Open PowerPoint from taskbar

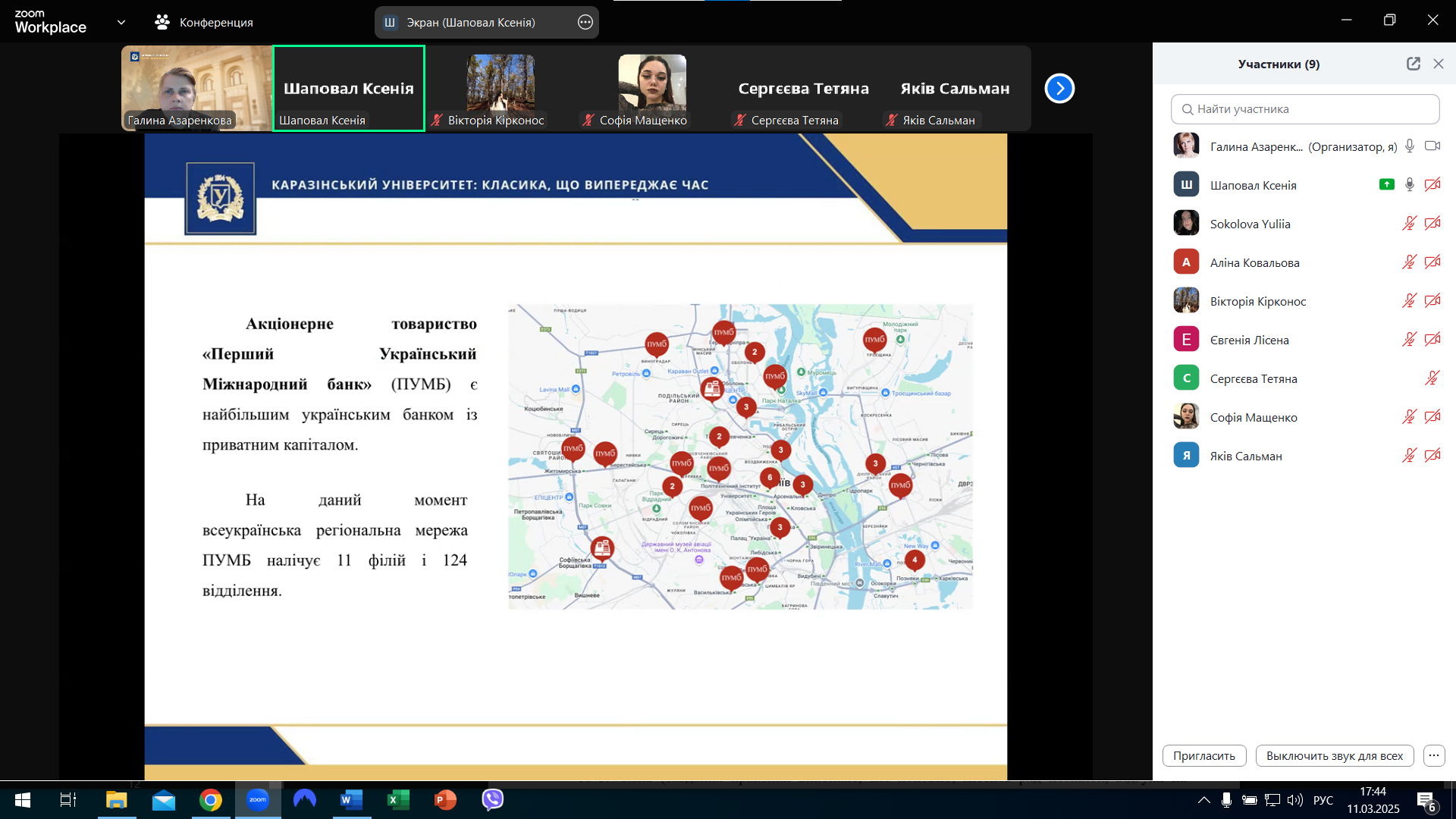click(445, 800)
